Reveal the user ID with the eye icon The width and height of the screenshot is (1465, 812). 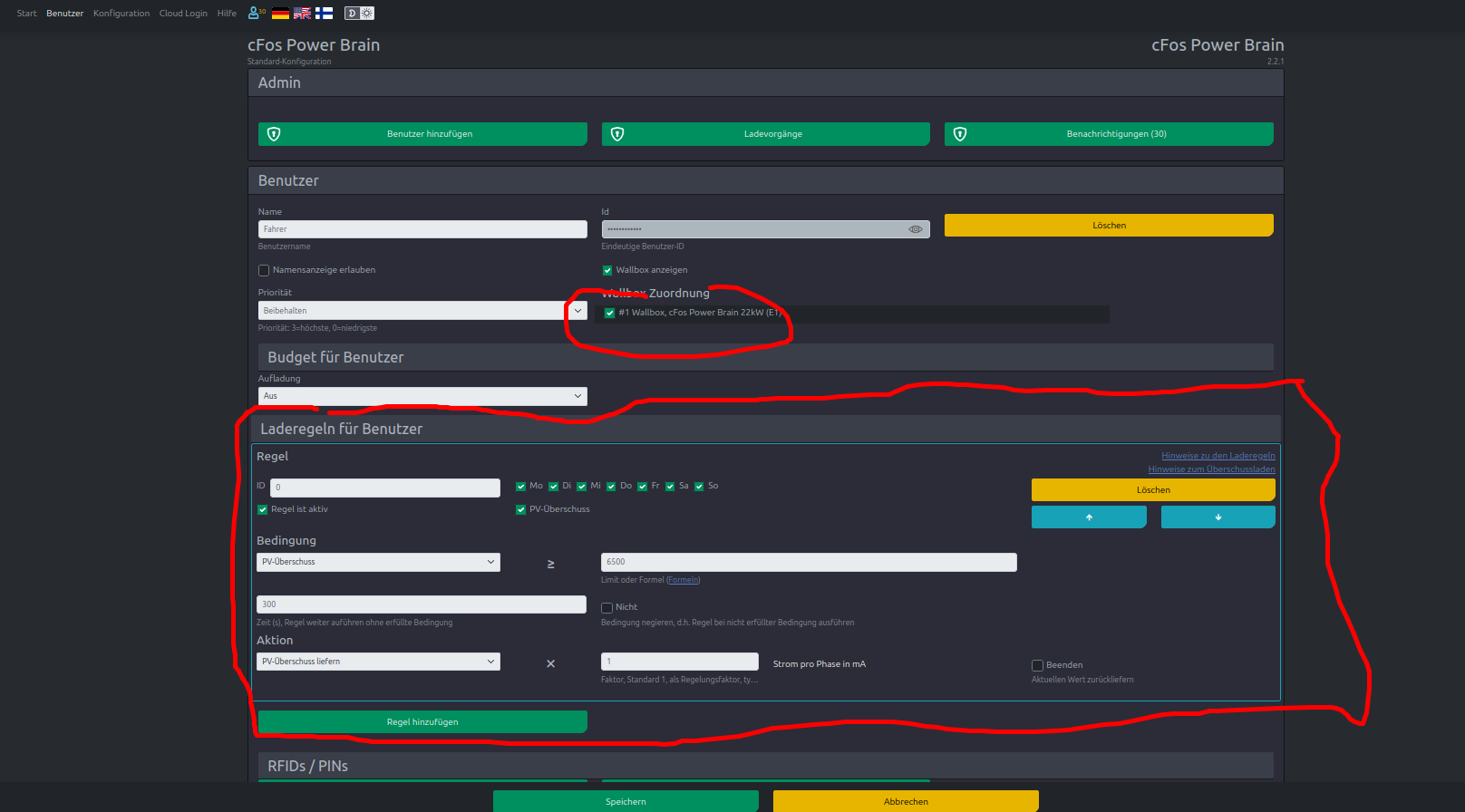tap(916, 229)
